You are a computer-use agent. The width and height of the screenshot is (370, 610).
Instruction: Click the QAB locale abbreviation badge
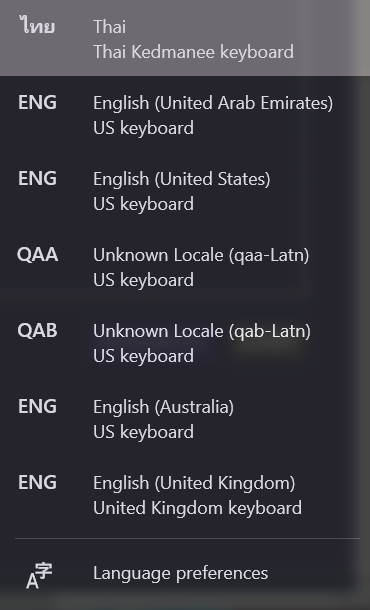tap(37, 331)
